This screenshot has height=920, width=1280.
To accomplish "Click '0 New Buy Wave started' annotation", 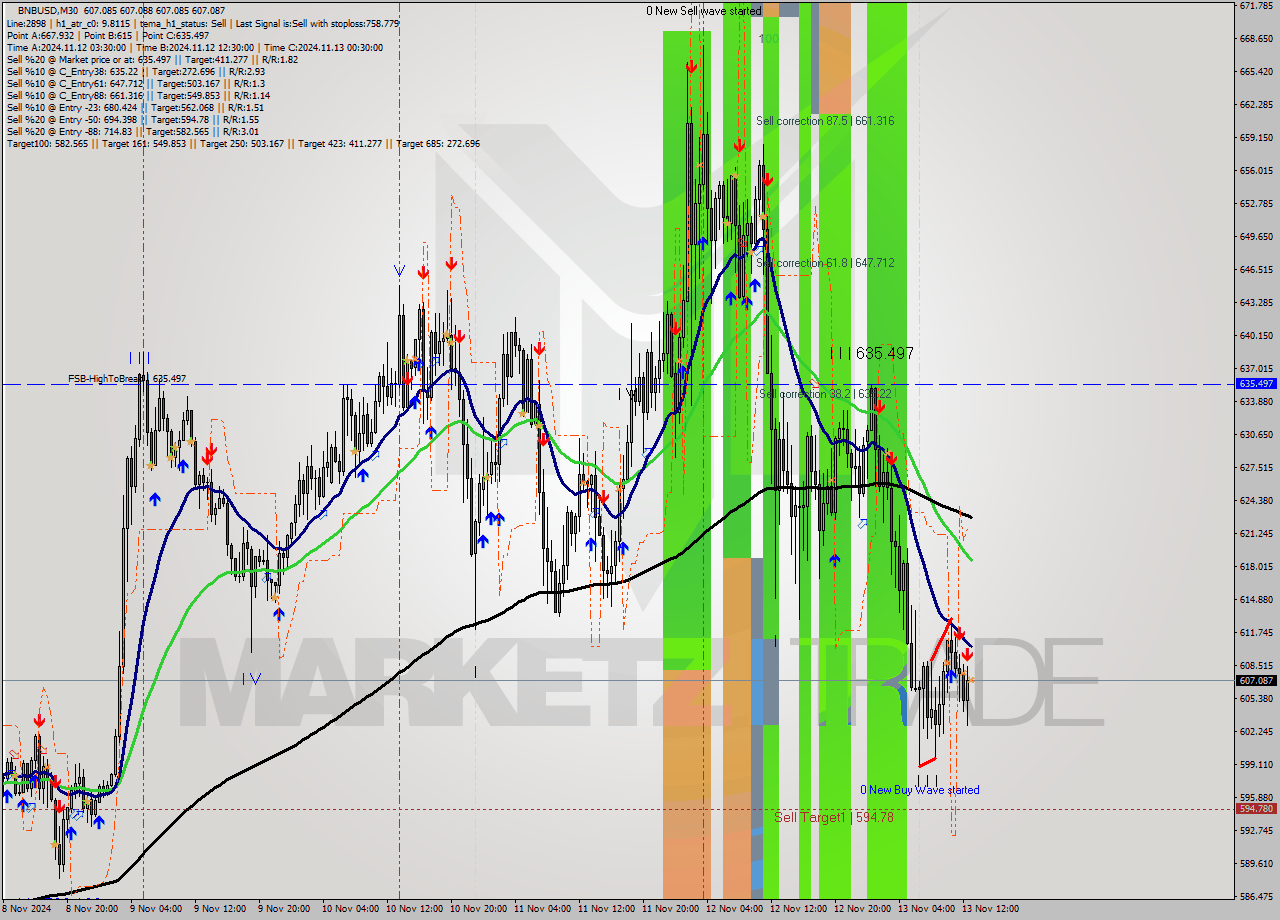I will pos(920,790).
